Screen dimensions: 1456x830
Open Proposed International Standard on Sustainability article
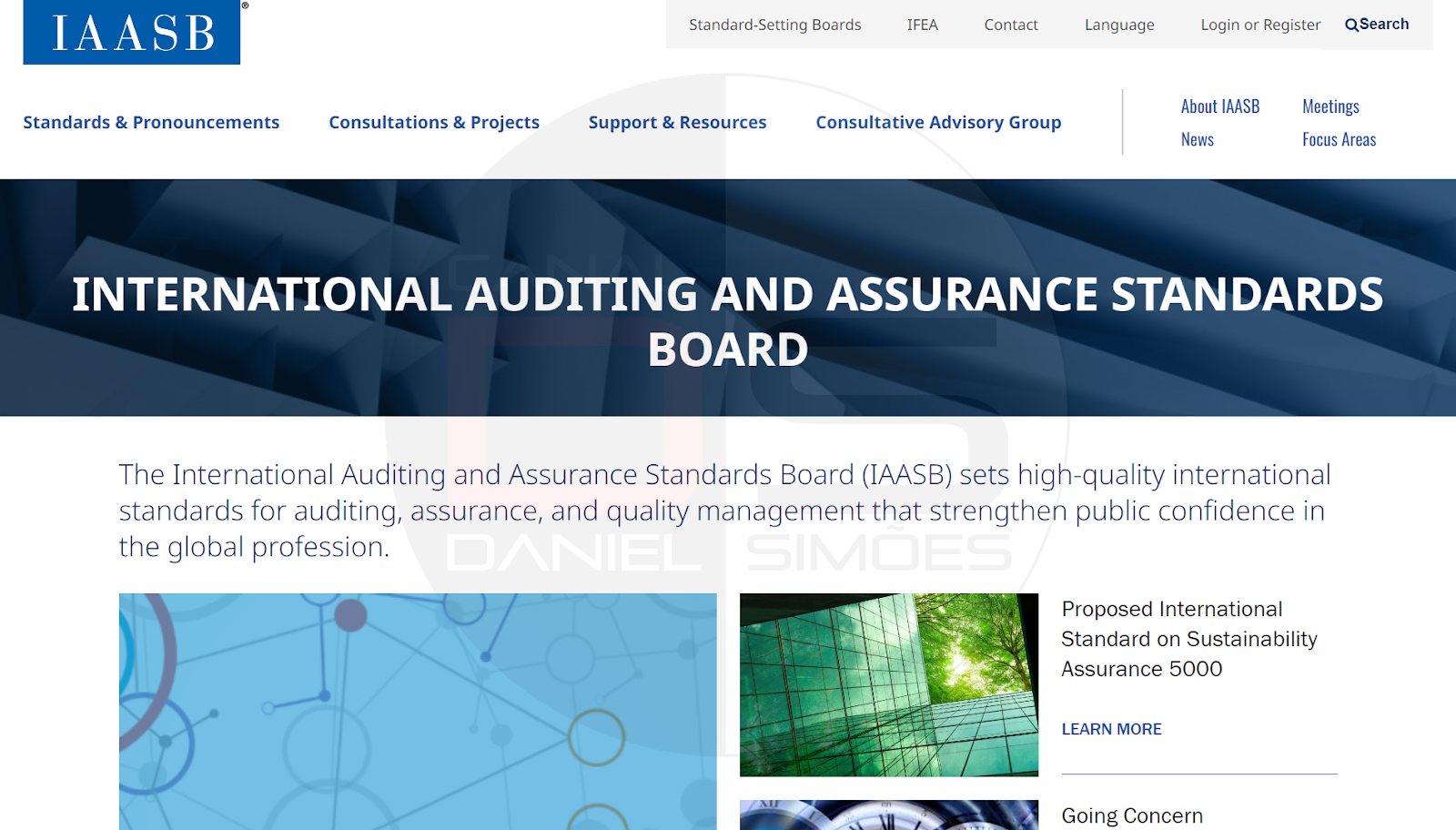1189,639
